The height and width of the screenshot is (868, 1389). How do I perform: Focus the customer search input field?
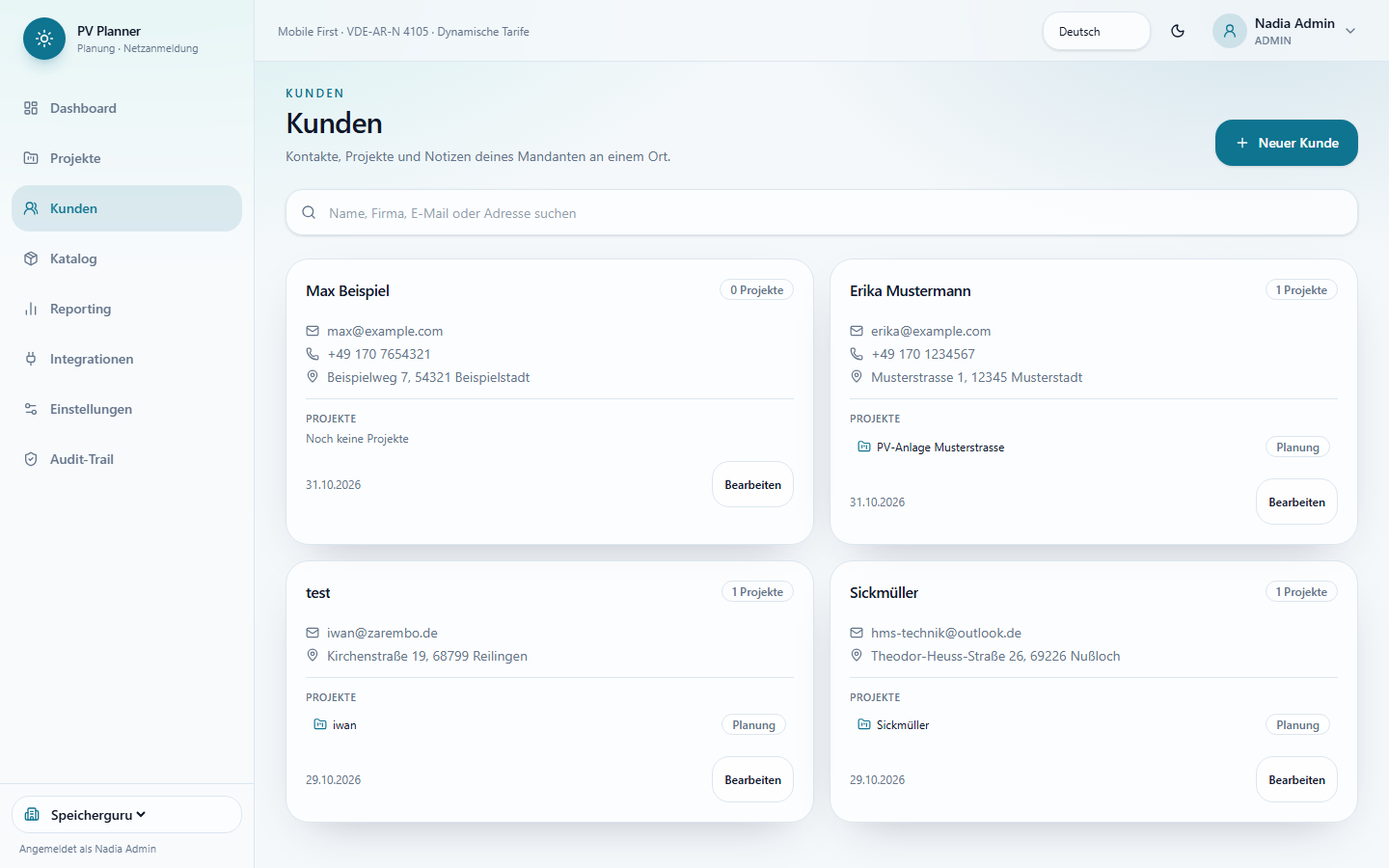[822, 212]
